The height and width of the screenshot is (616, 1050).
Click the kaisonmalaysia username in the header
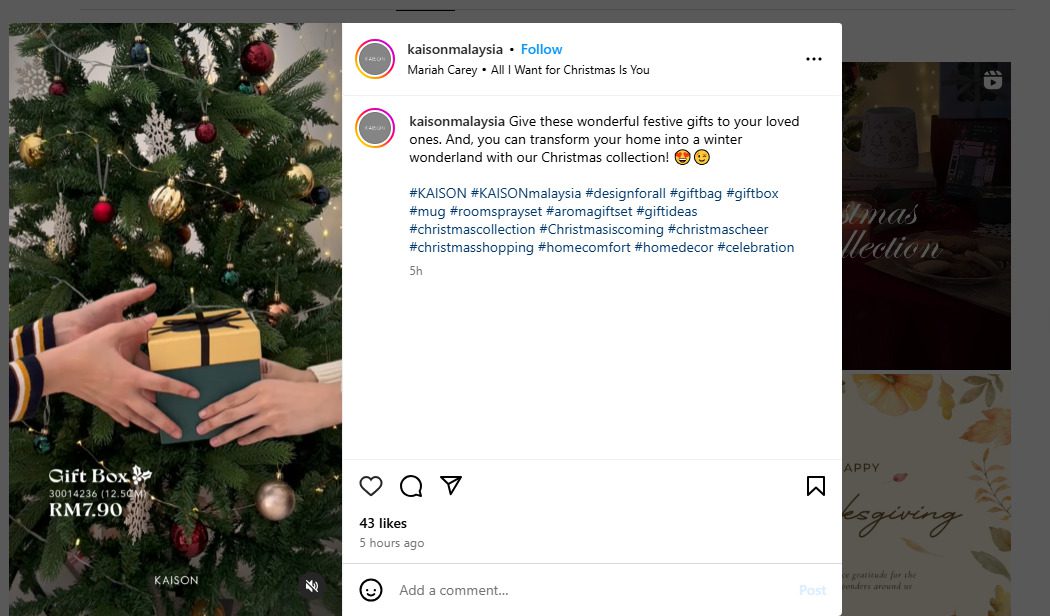[455, 49]
